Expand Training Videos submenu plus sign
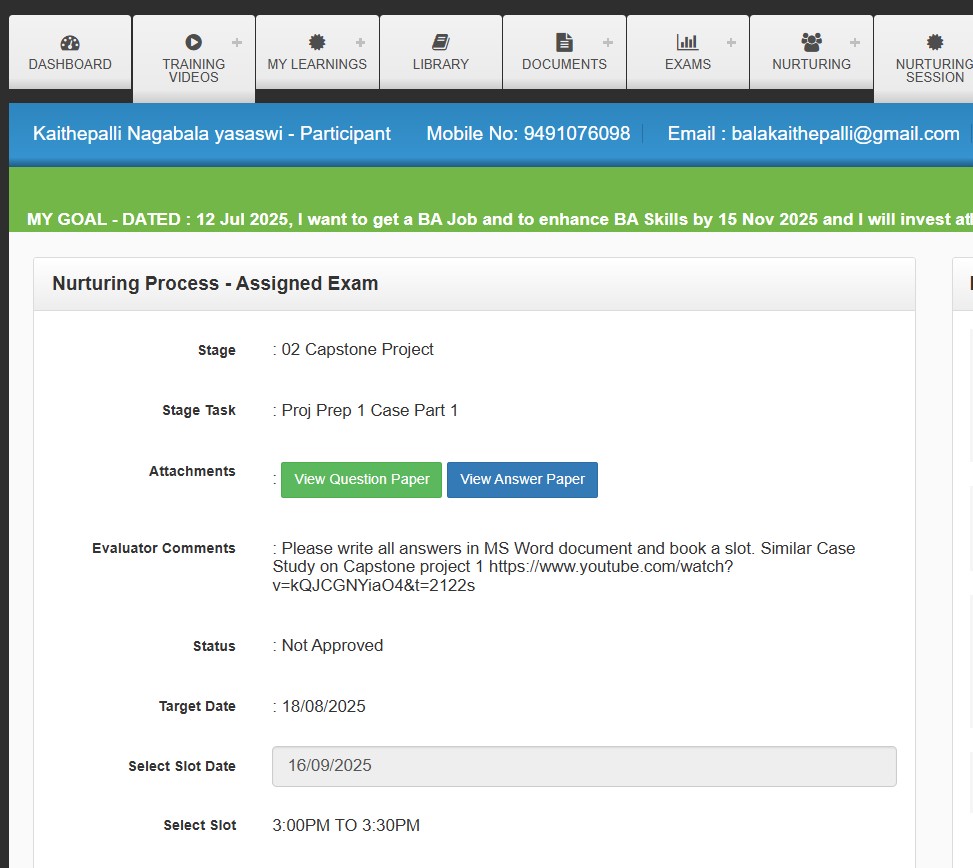 point(237,42)
